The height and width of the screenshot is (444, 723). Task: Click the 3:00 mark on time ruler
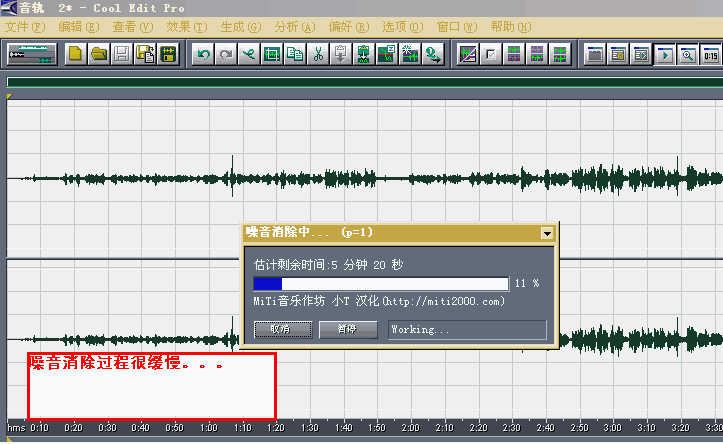(x=612, y=428)
